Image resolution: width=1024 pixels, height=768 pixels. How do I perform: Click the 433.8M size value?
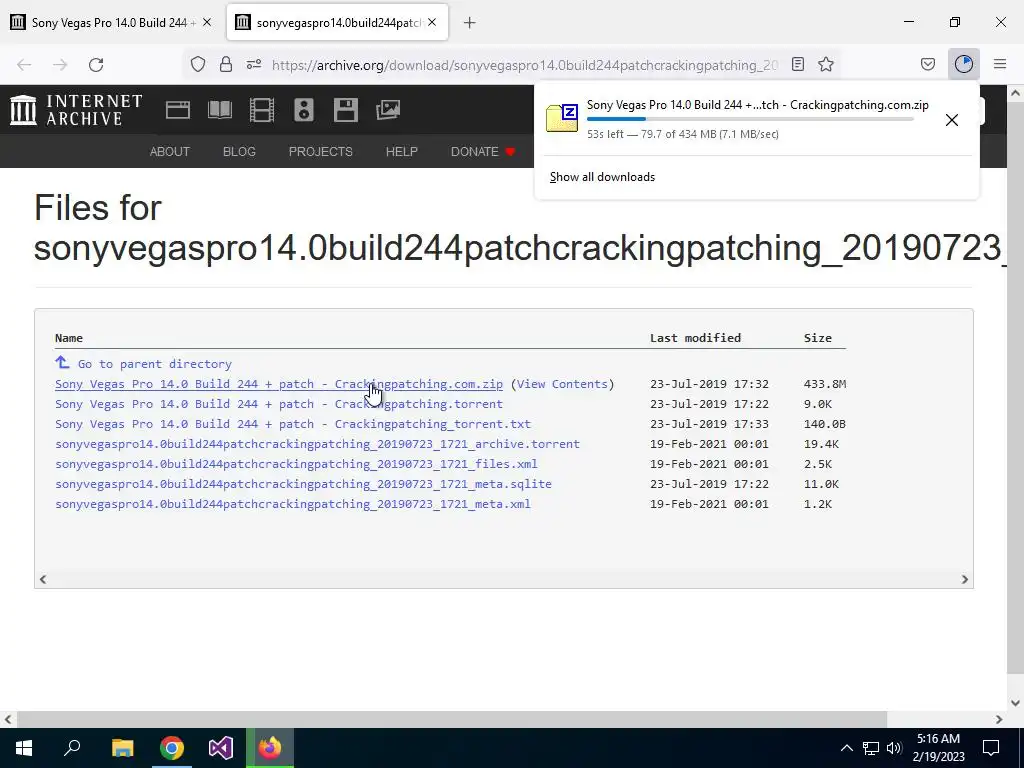[825, 384]
